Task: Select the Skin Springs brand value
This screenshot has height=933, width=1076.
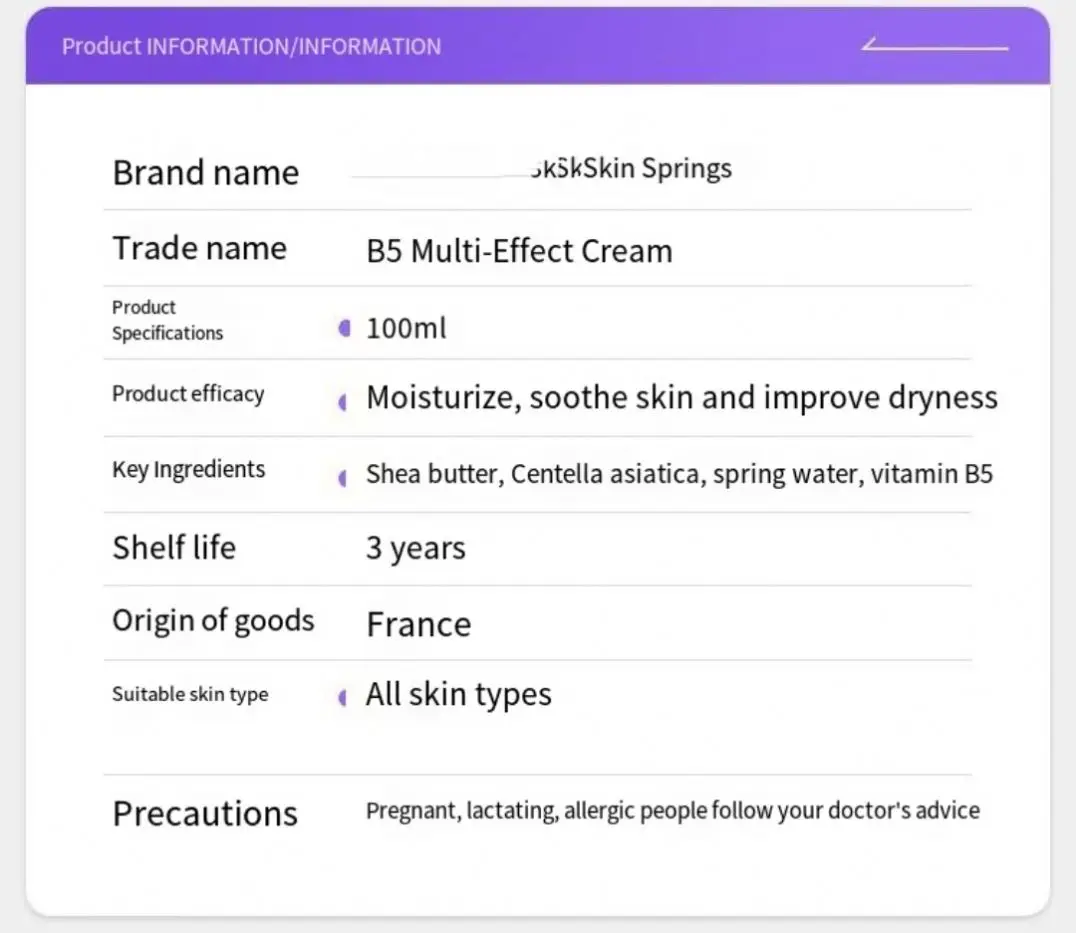Action: [632, 168]
